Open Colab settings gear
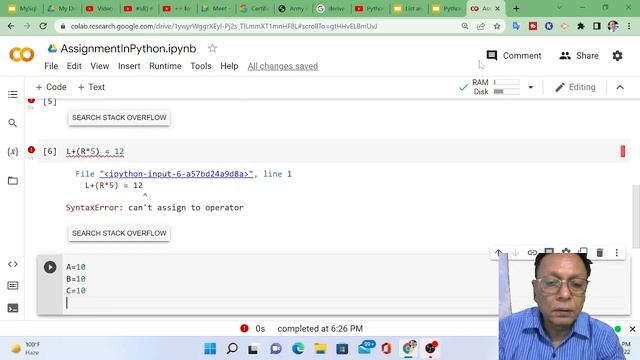 617,56
